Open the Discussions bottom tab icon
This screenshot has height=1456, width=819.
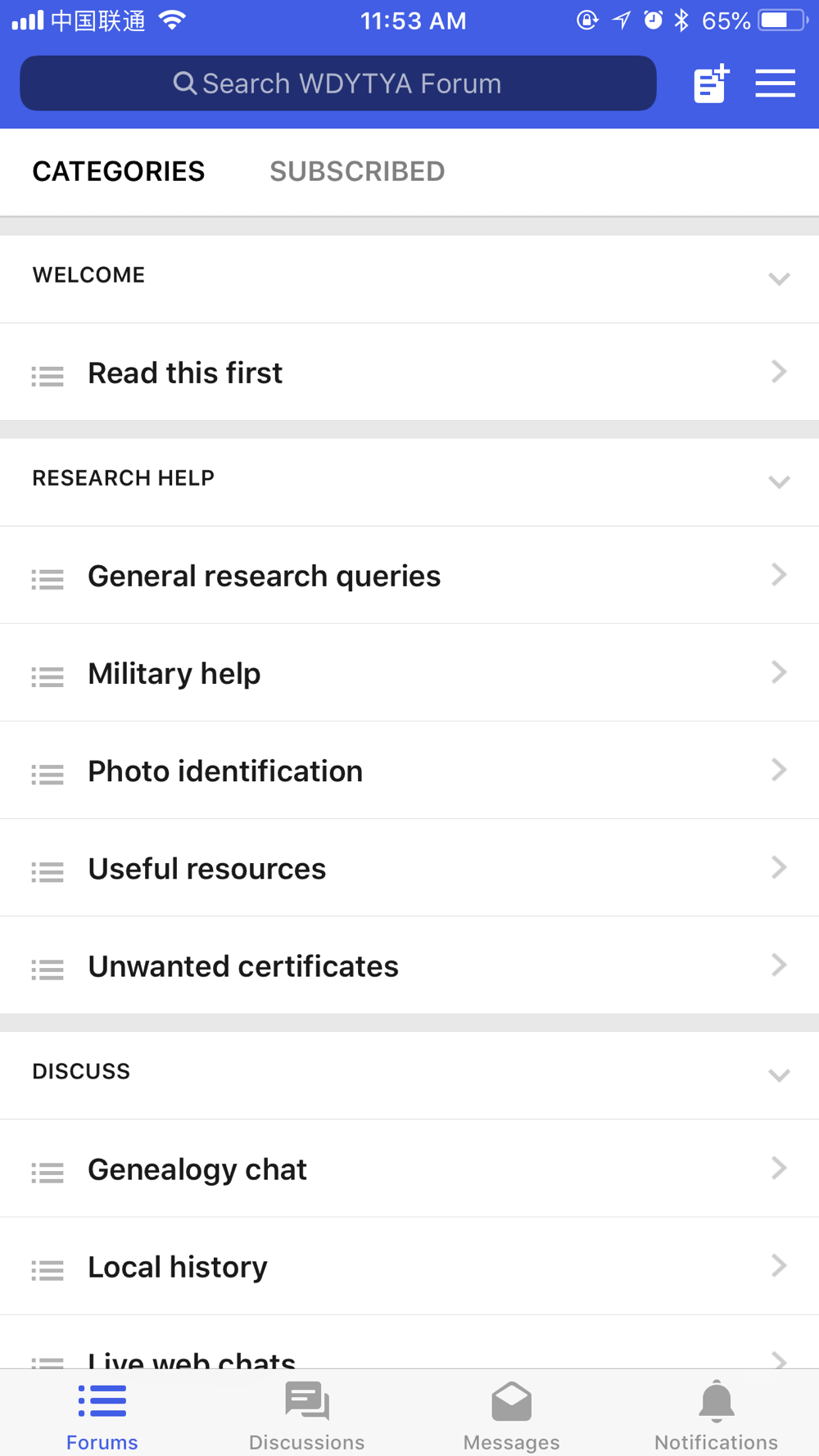coord(307,1401)
